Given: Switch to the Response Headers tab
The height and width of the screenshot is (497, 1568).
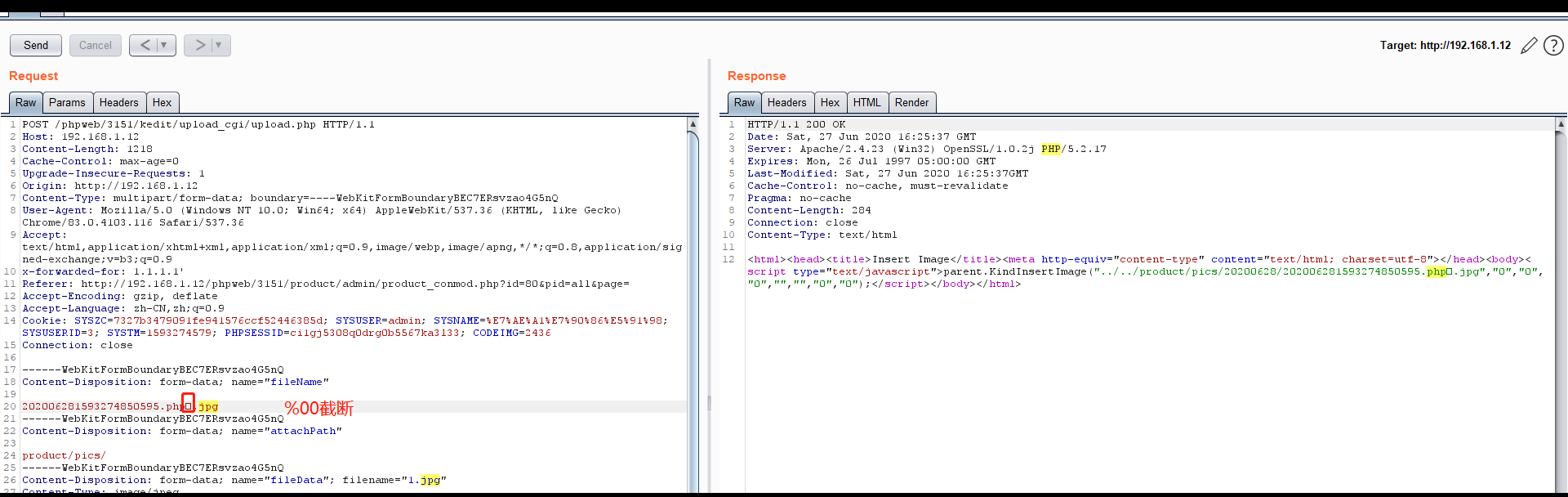Looking at the screenshot, I should click(787, 102).
